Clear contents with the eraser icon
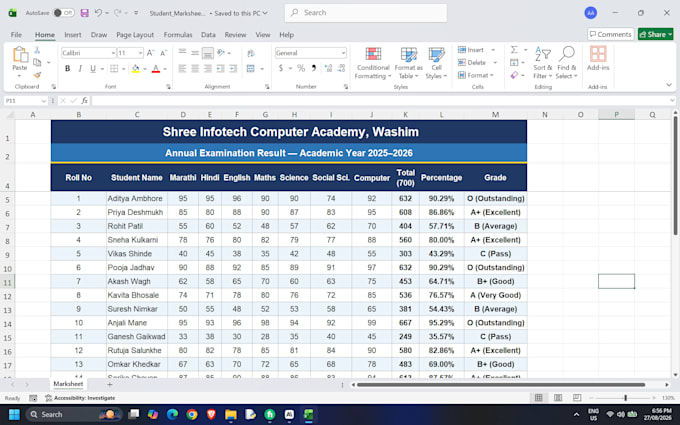 [x=514, y=75]
